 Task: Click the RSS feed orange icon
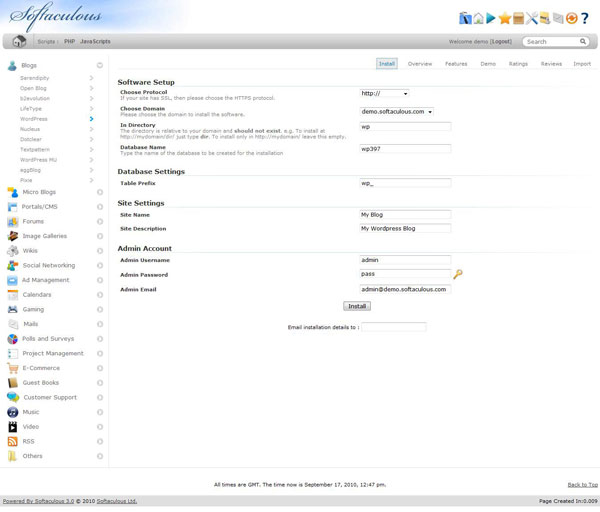click(12, 442)
